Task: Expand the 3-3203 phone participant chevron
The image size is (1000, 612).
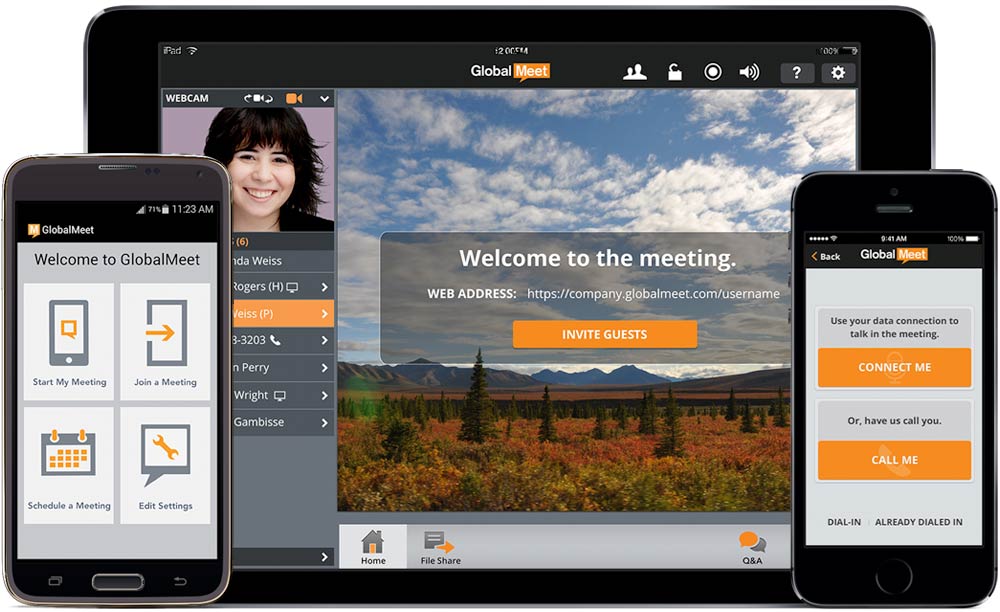Action: [325, 340]
